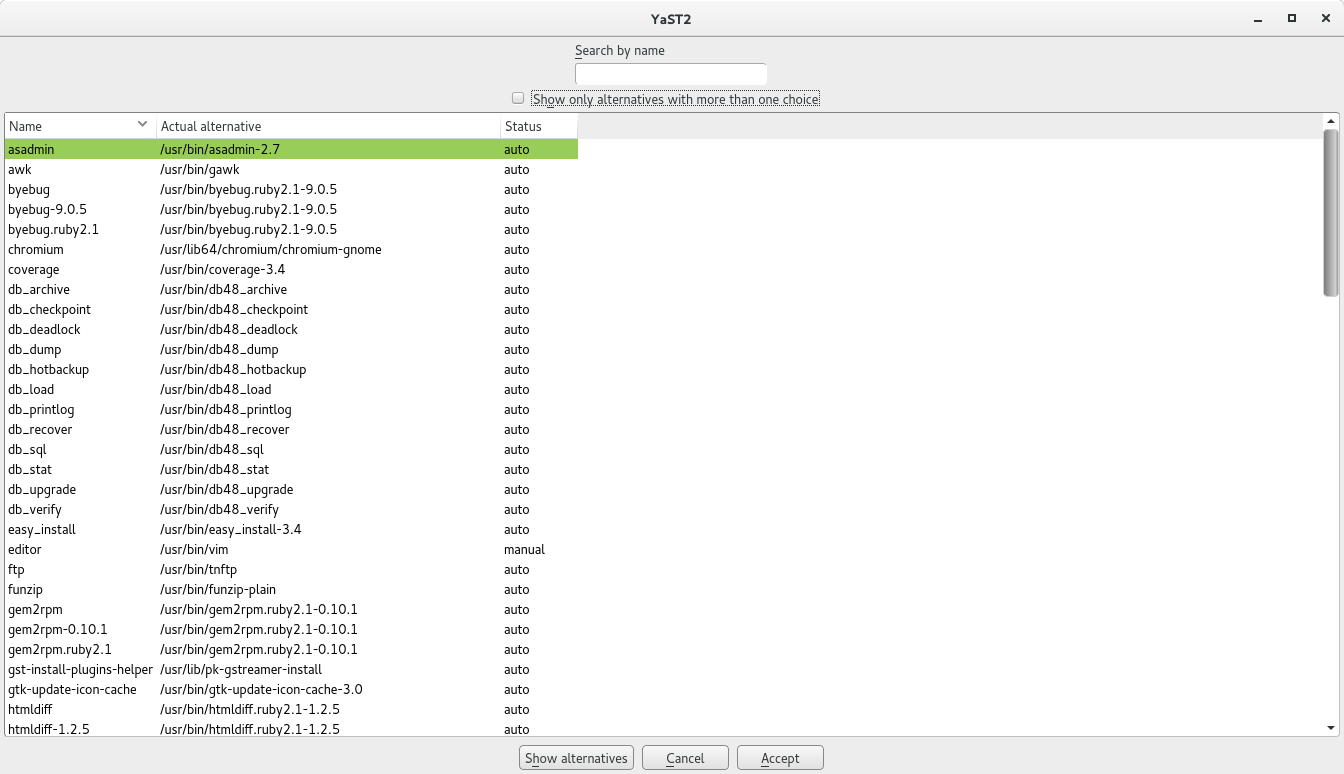Viewport: 1344px width, 774px height.
Task: Click the /usr/bin/asadmin-2.7 path cell
Action: 220,149
